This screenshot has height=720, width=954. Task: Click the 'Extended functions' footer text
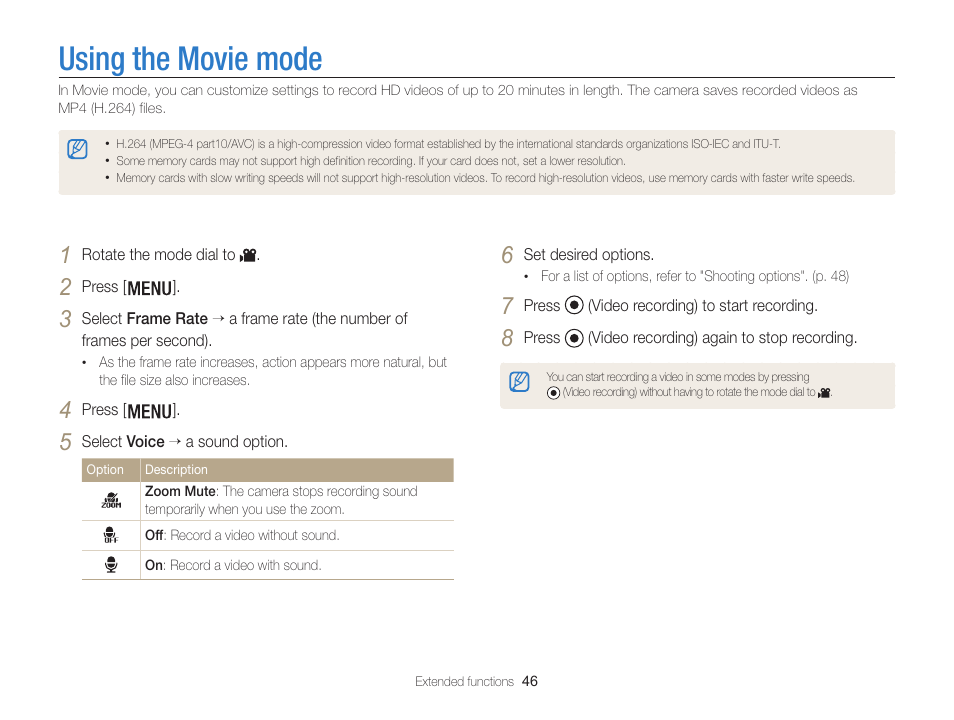(464, 682)
